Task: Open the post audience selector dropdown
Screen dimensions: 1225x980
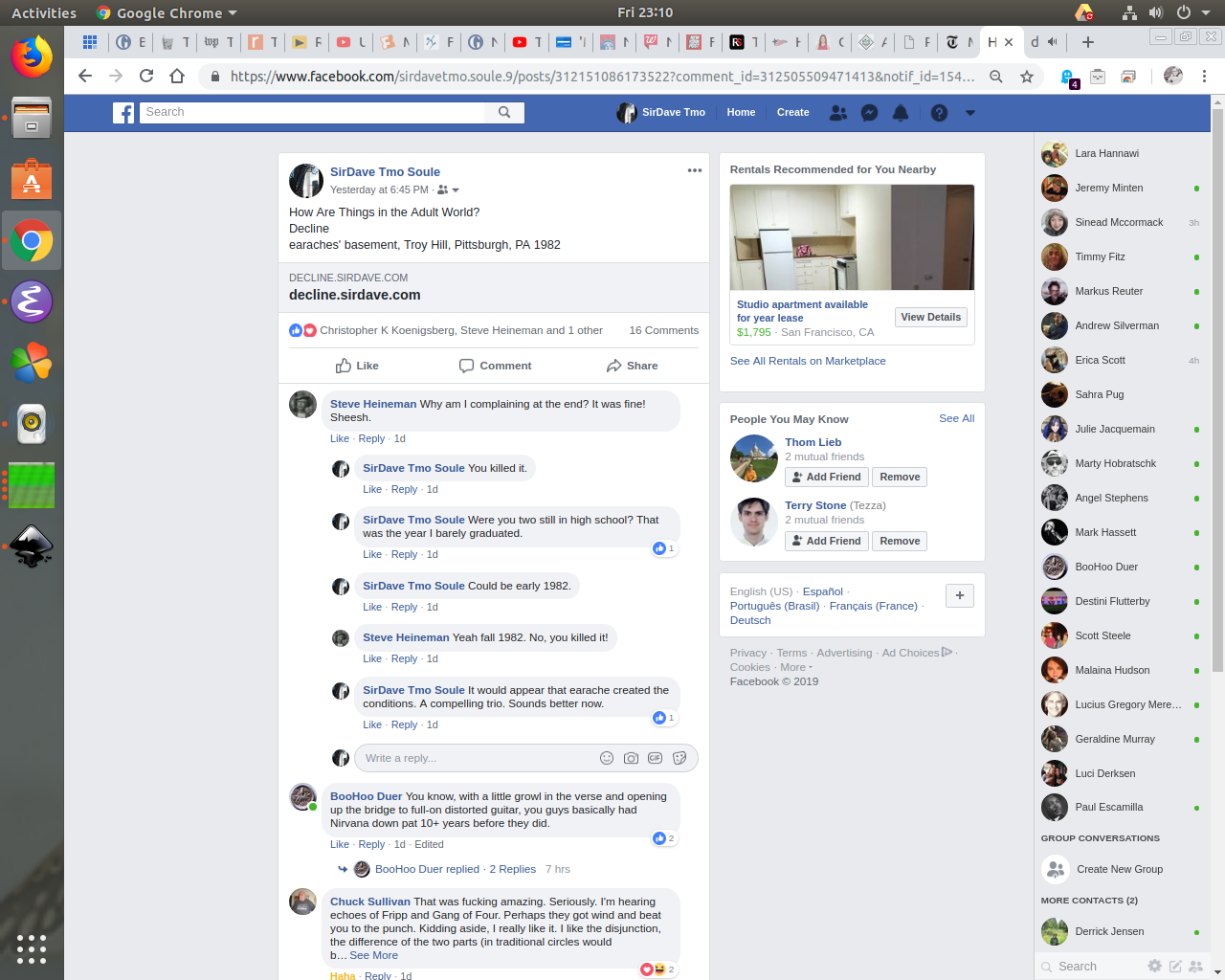Action: pos(448,190)
